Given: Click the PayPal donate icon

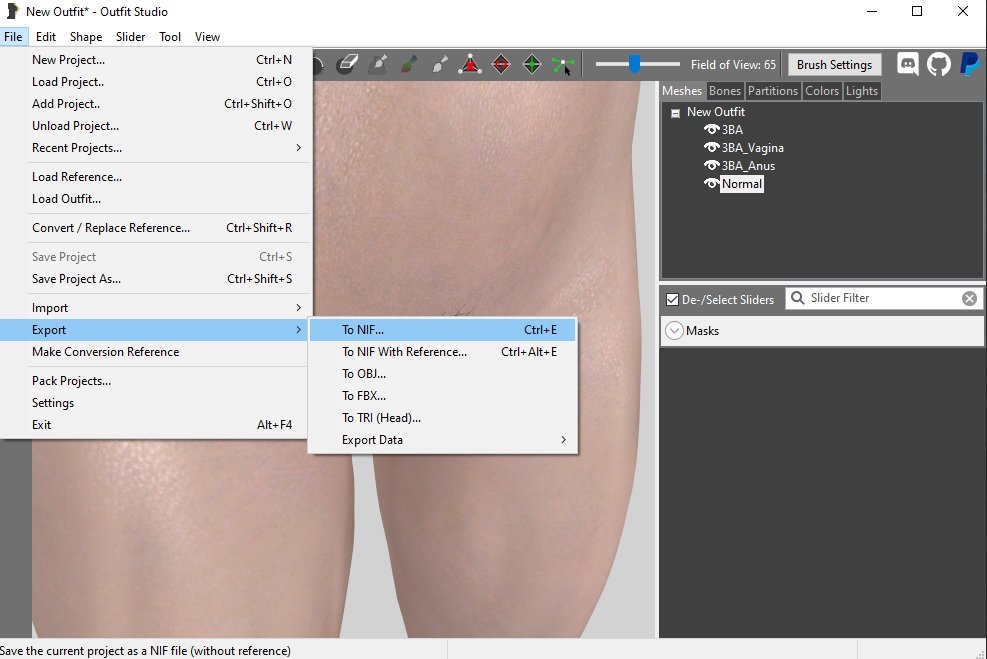Looking at the screenshot, I should click(969, 65).
